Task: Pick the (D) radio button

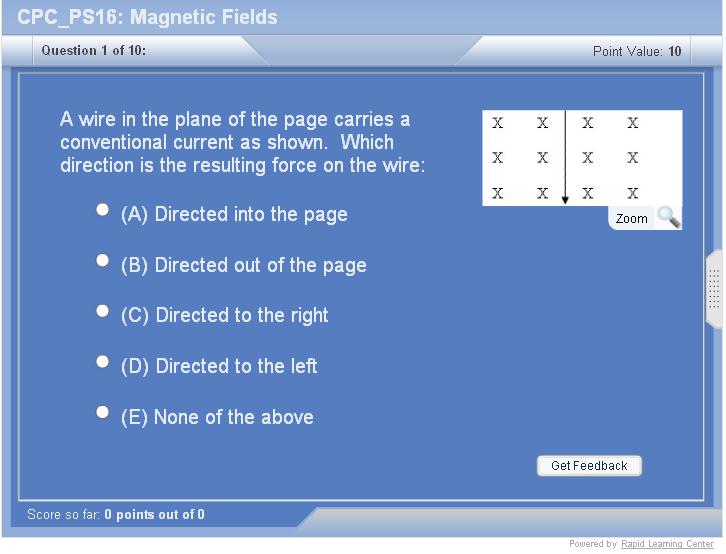Action: tap(102, 362)
